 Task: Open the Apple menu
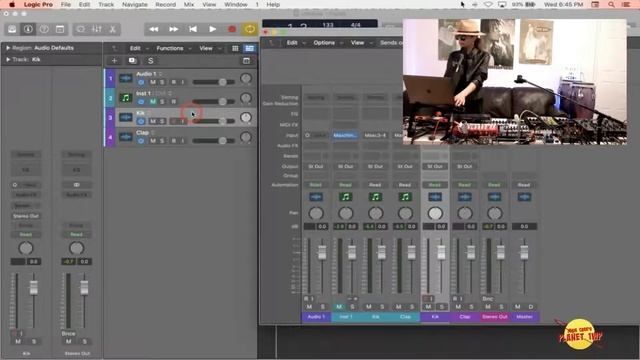tap(12, 4)
